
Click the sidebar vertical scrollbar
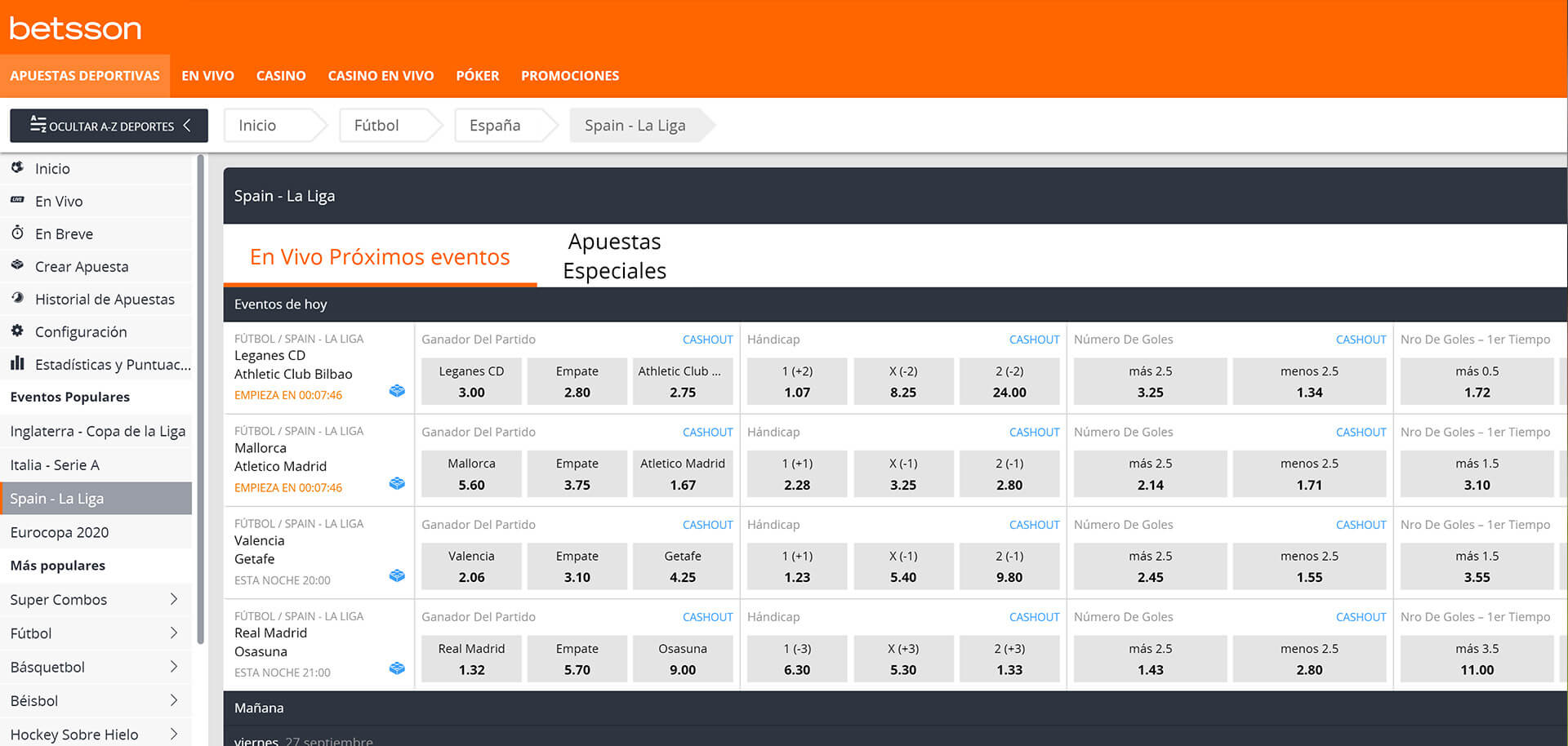200,400
